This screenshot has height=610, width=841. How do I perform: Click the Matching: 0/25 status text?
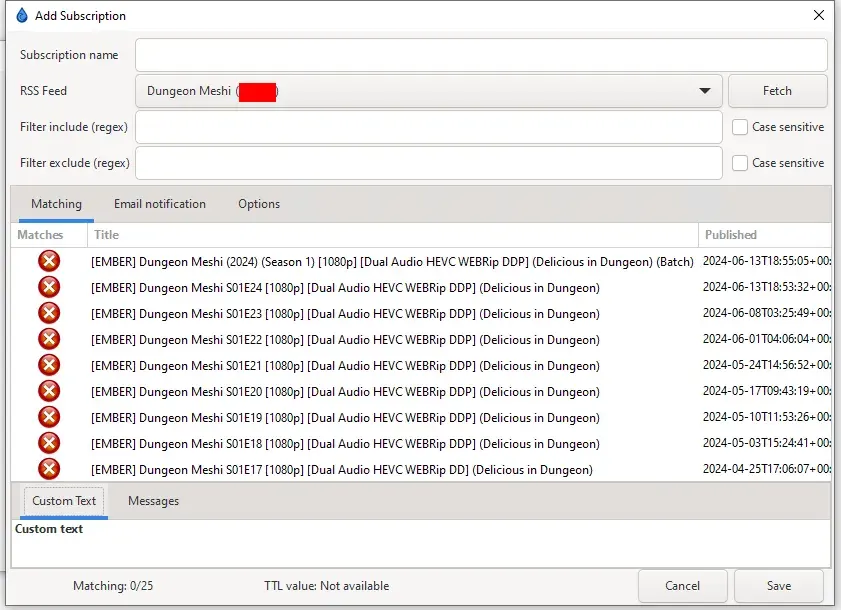[113, 586]
